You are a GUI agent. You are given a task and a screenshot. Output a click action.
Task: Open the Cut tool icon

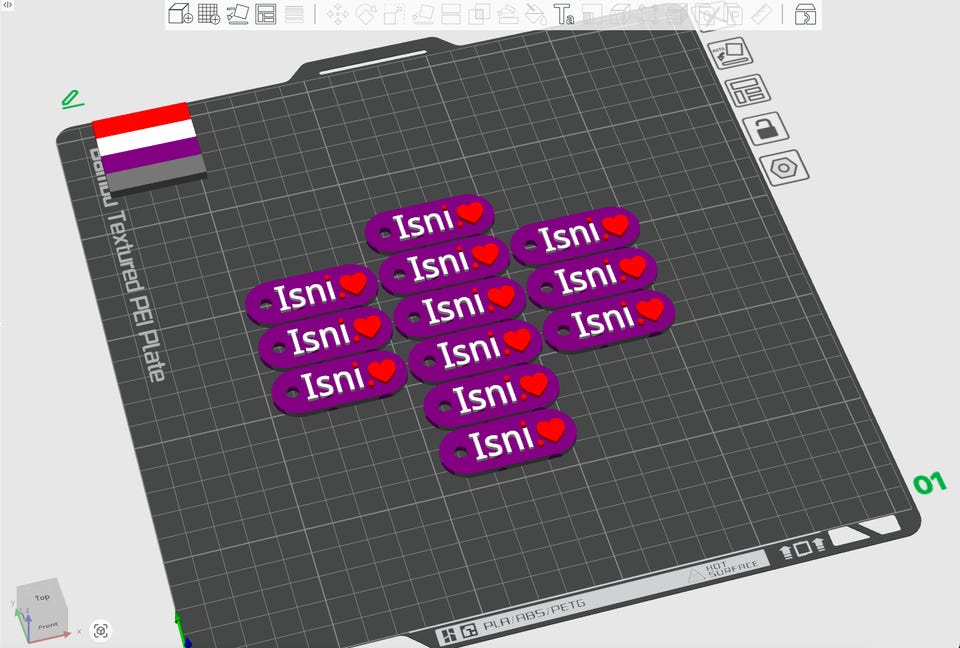(x=451, y=13)
